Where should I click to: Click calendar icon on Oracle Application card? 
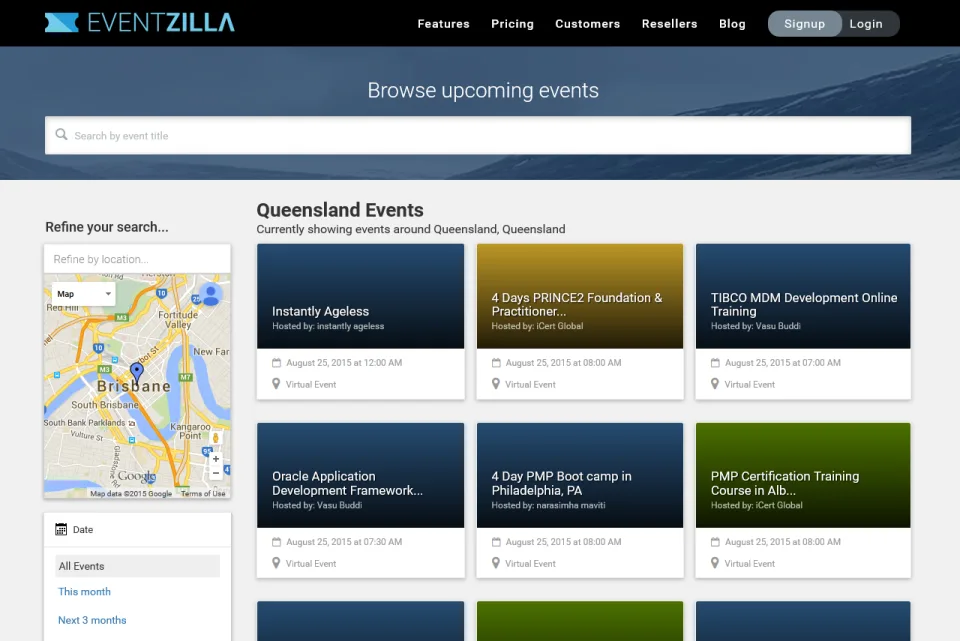pos(276,542)
